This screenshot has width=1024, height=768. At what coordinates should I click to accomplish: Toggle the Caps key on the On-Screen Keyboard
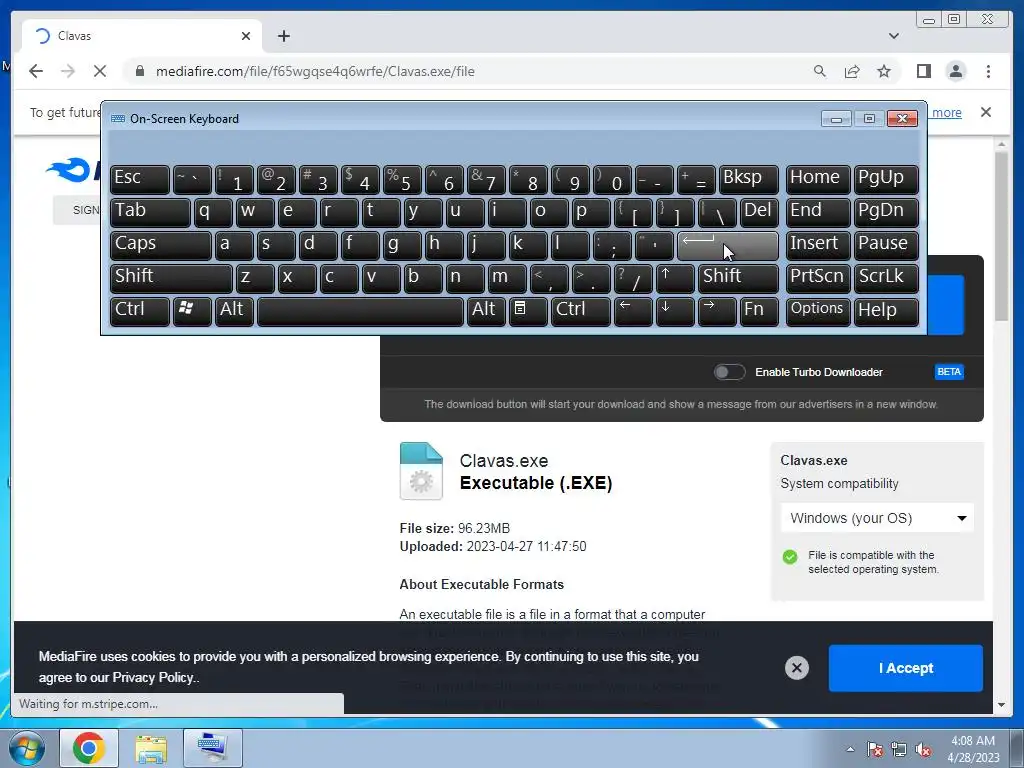click(161, 246)
